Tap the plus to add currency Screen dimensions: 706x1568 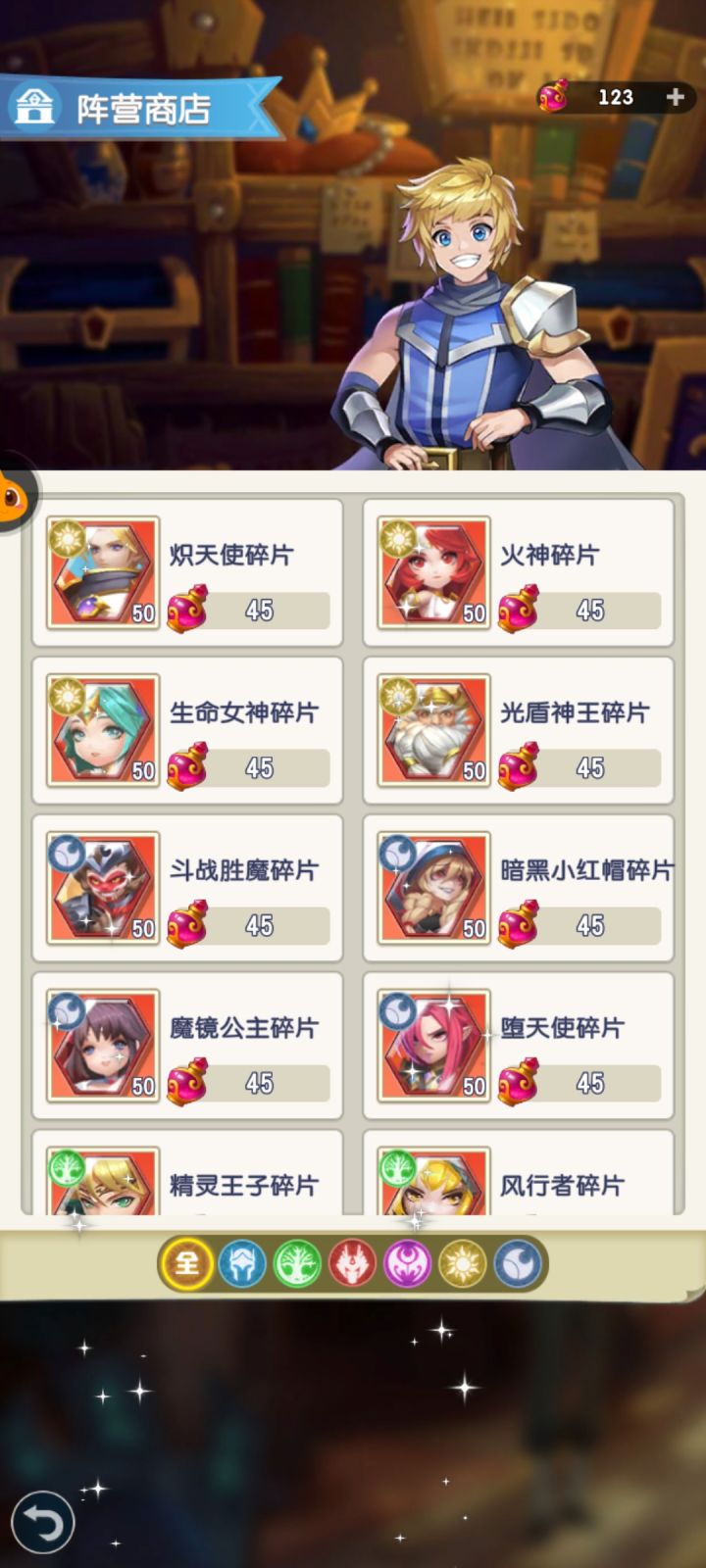pyautogui.click(x=675, y=96)
